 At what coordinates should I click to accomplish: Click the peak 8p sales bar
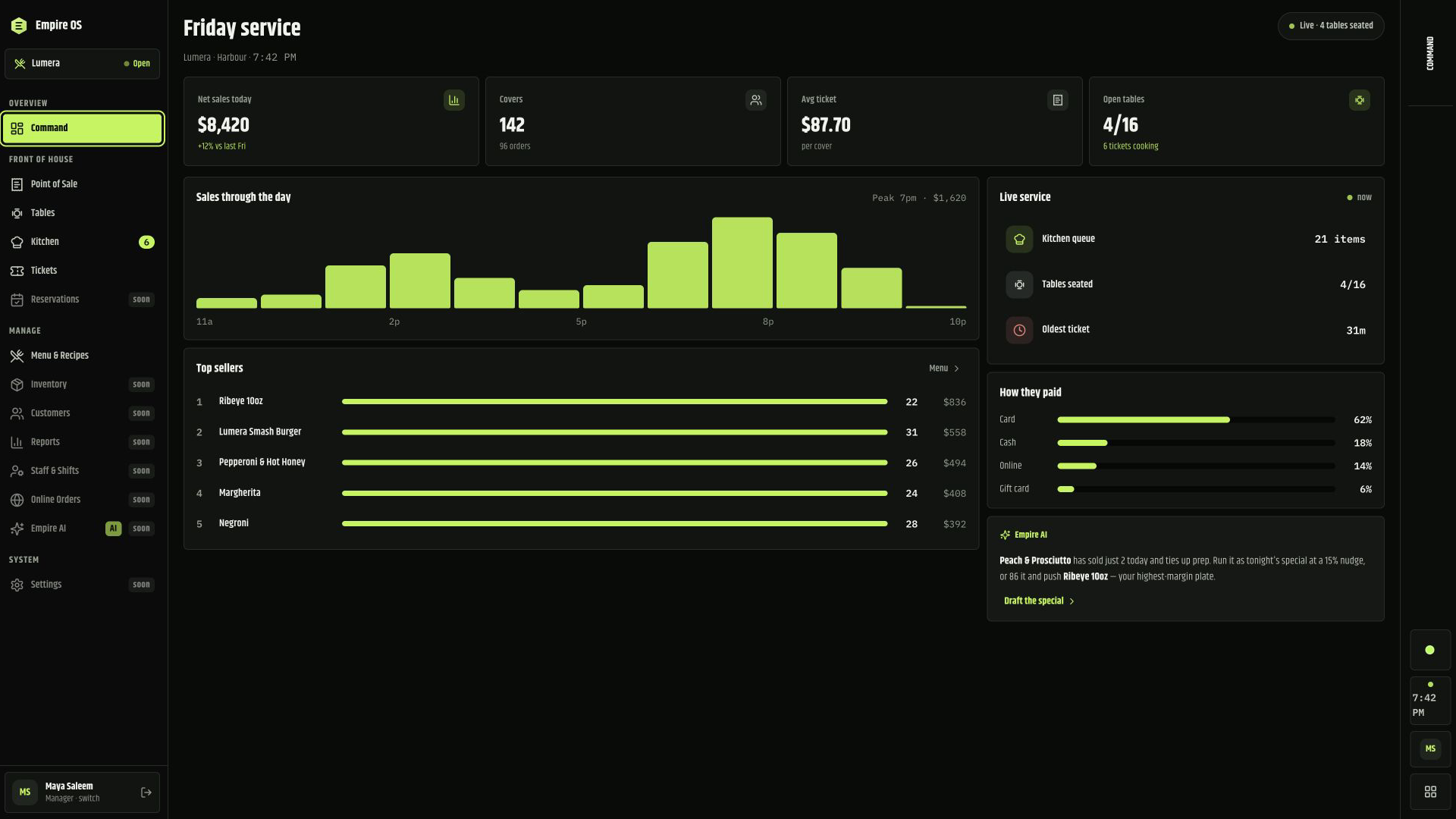coord(742,263)
